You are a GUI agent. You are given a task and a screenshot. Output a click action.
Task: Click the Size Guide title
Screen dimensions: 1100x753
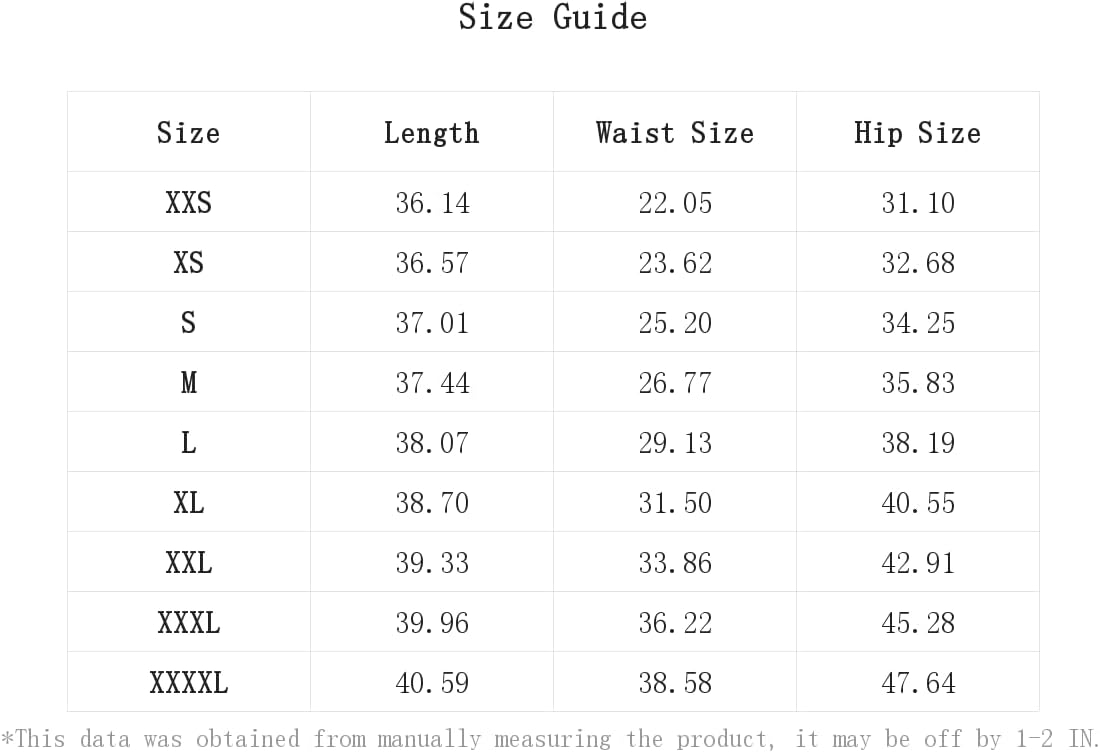click(553, 17)
